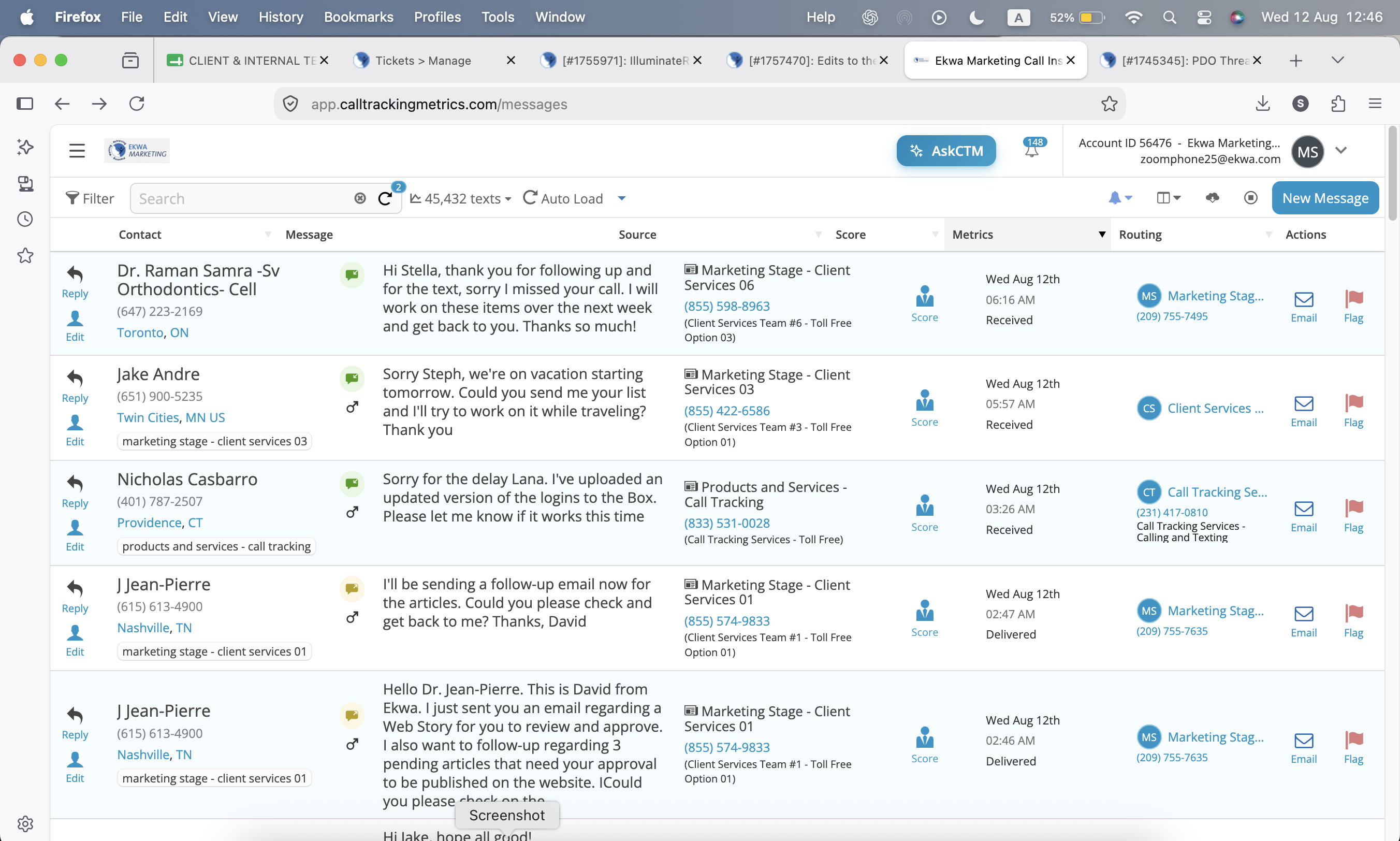1400x841 pixels.
Task: Refresh the texts list
Action: (385, 198)
